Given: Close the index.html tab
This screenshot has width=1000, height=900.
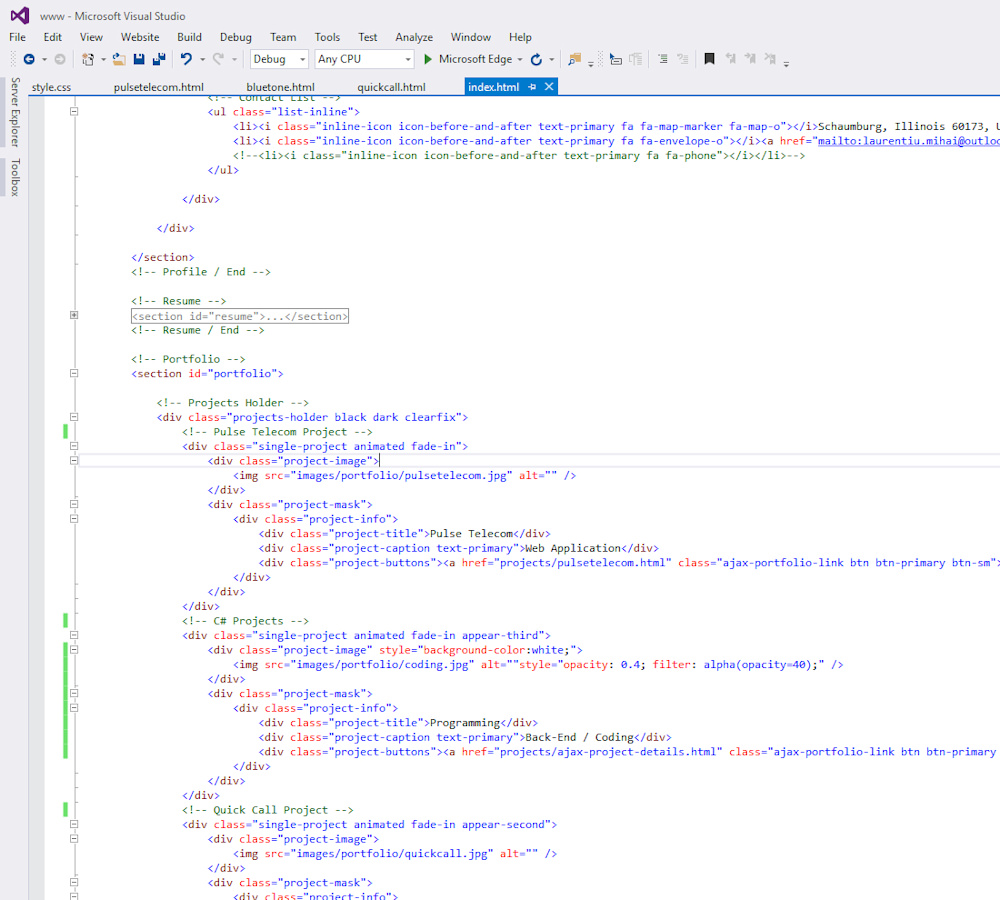Looking at the screenshot, I should coord(548,87).
